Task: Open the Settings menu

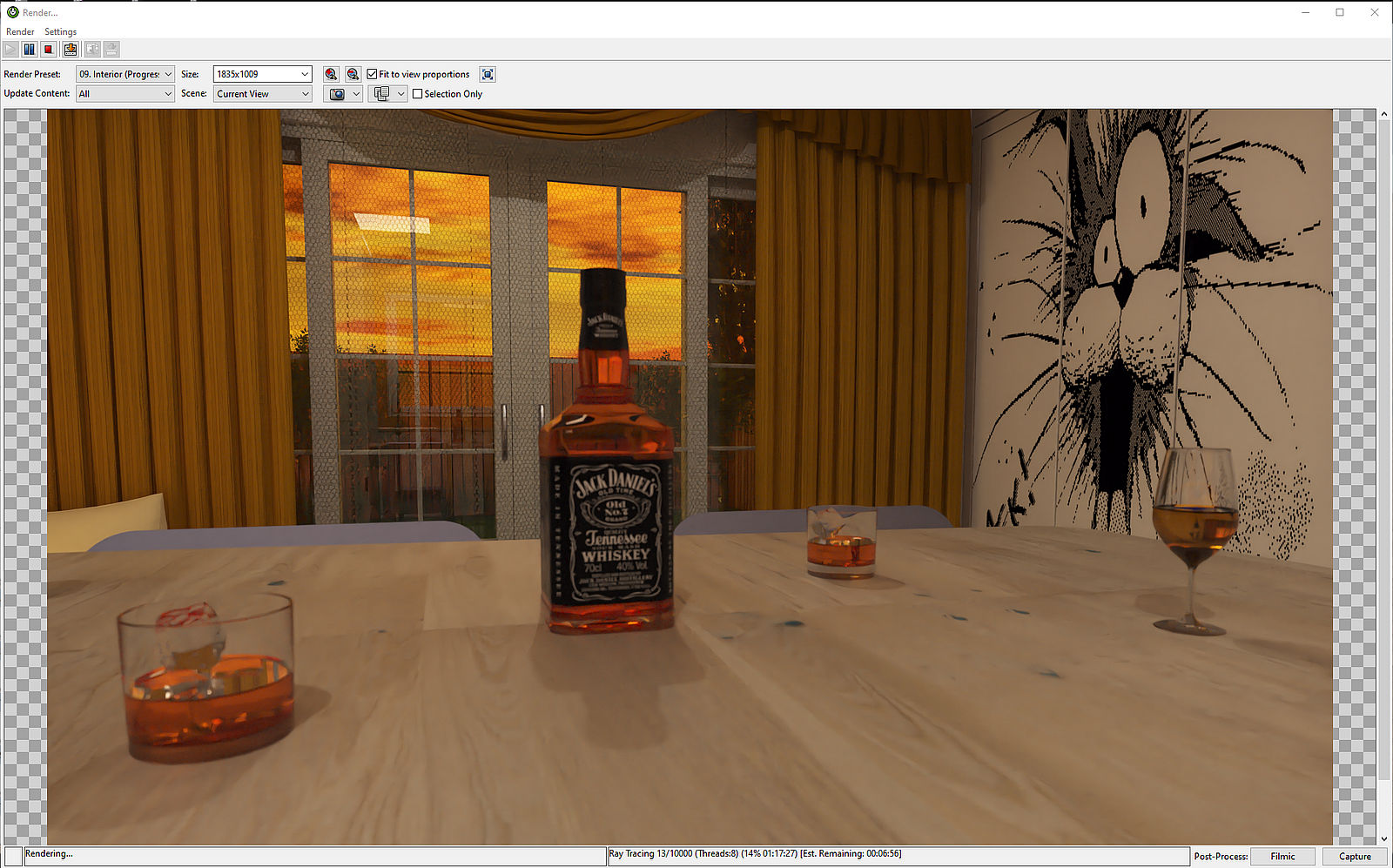Action: 61,31
